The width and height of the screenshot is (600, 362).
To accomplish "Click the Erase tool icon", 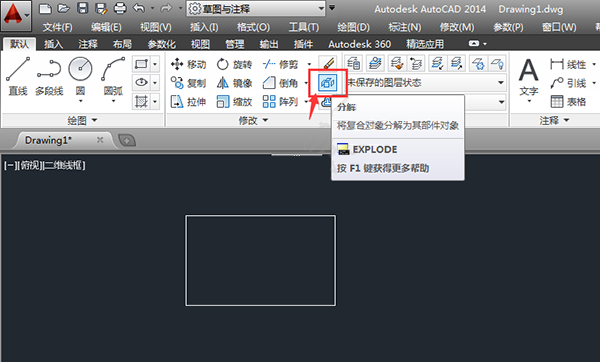I will pyautogui.click(x=328, y=64).
